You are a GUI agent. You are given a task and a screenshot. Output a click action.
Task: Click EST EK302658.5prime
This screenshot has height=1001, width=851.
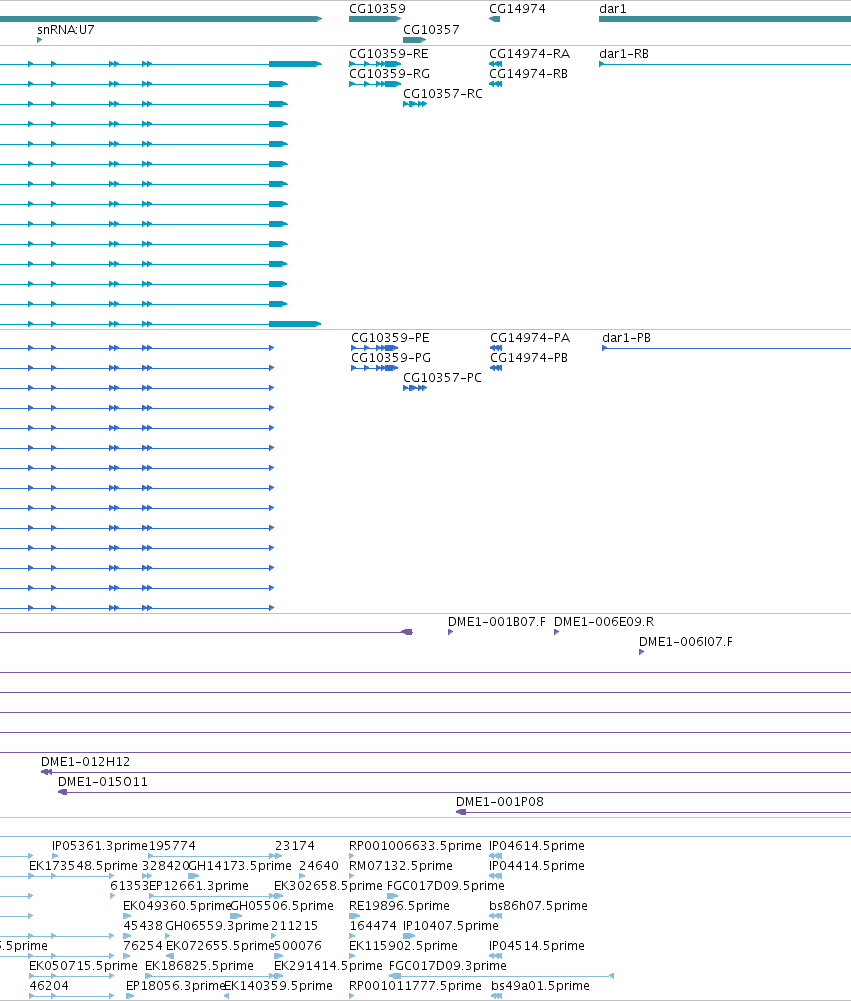tap(328, 886)
